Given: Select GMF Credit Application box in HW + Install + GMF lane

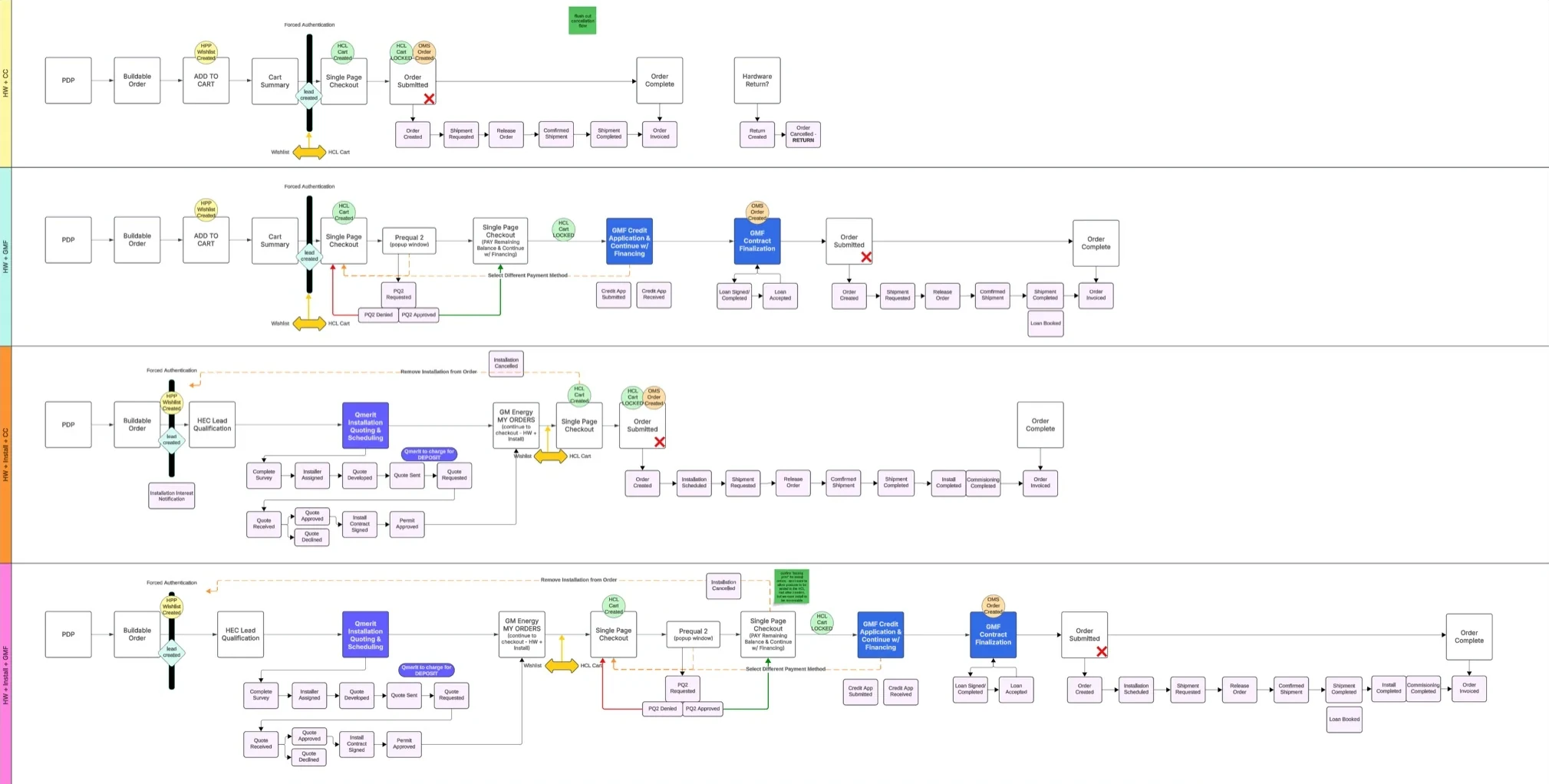Looking at the screenshot, I should (881, 635).
